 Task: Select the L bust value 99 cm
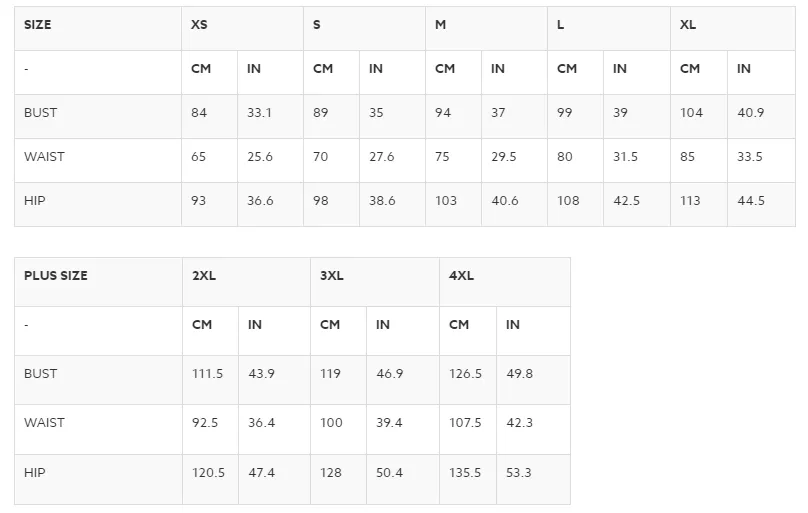click(564, 113)
